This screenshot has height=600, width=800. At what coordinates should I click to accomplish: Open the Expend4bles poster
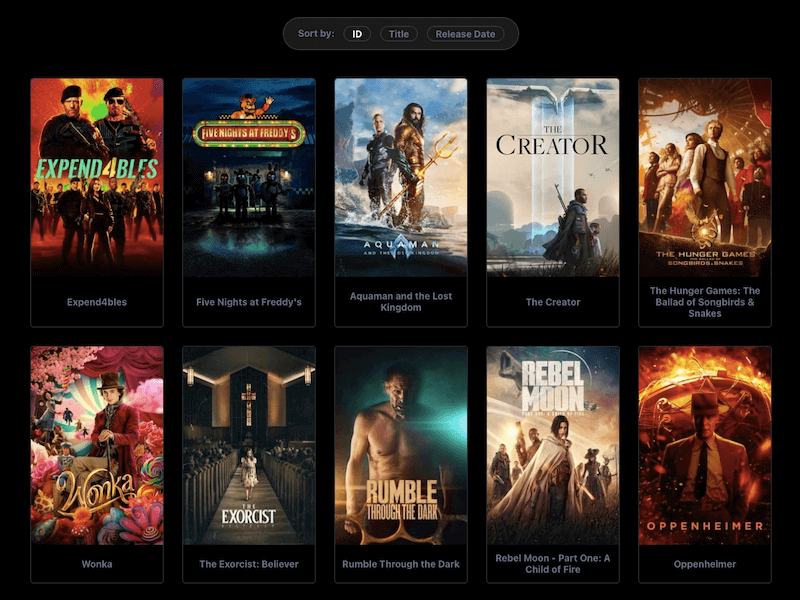(97, 178)
